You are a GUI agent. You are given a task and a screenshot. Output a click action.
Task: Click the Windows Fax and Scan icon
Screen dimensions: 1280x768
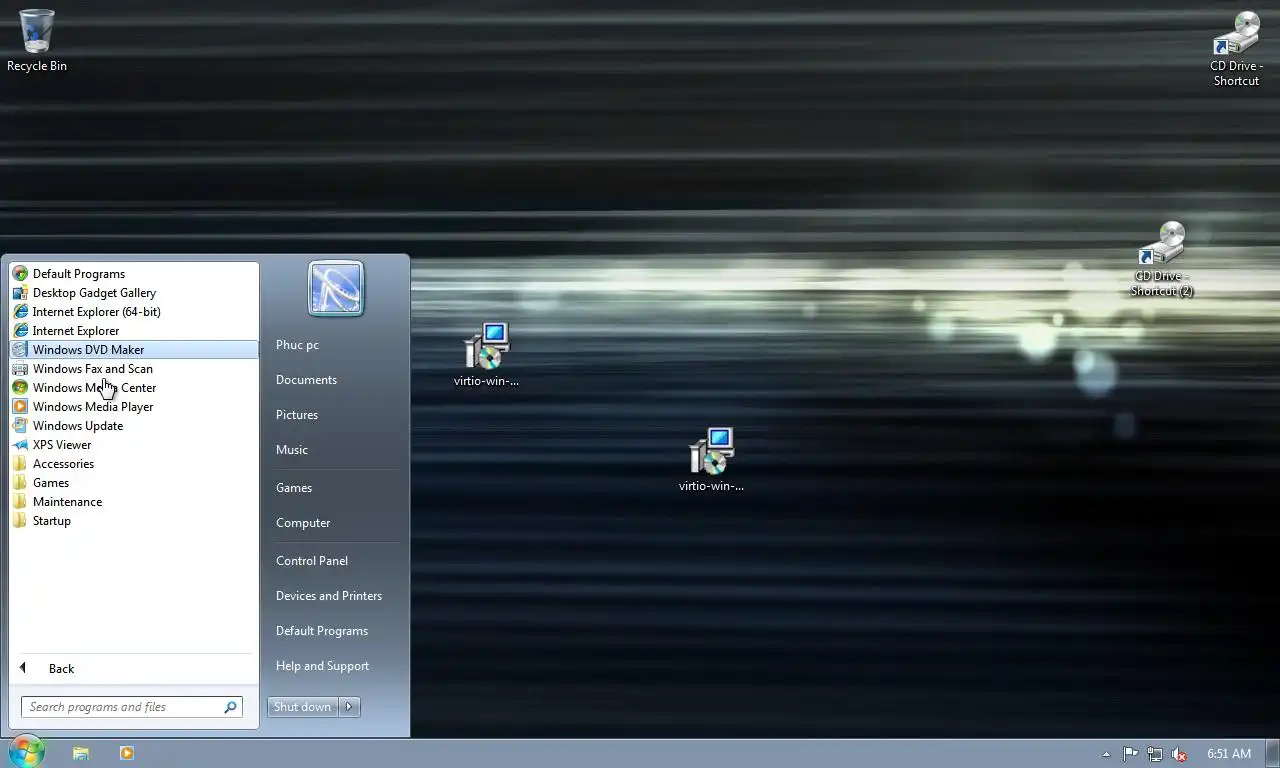[20, 369]
